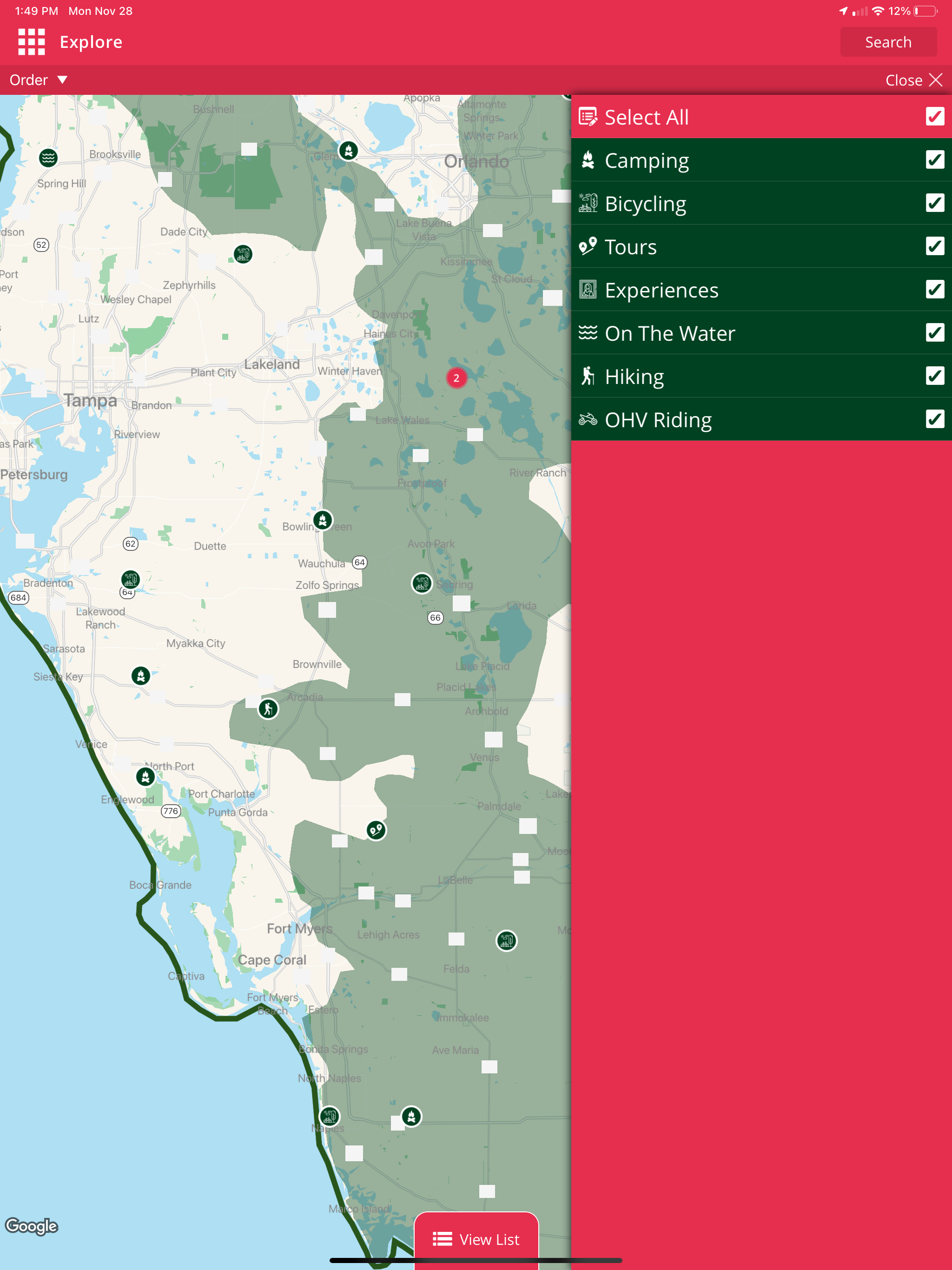Disable the Tours checkbox

click(x=935, y=246)
